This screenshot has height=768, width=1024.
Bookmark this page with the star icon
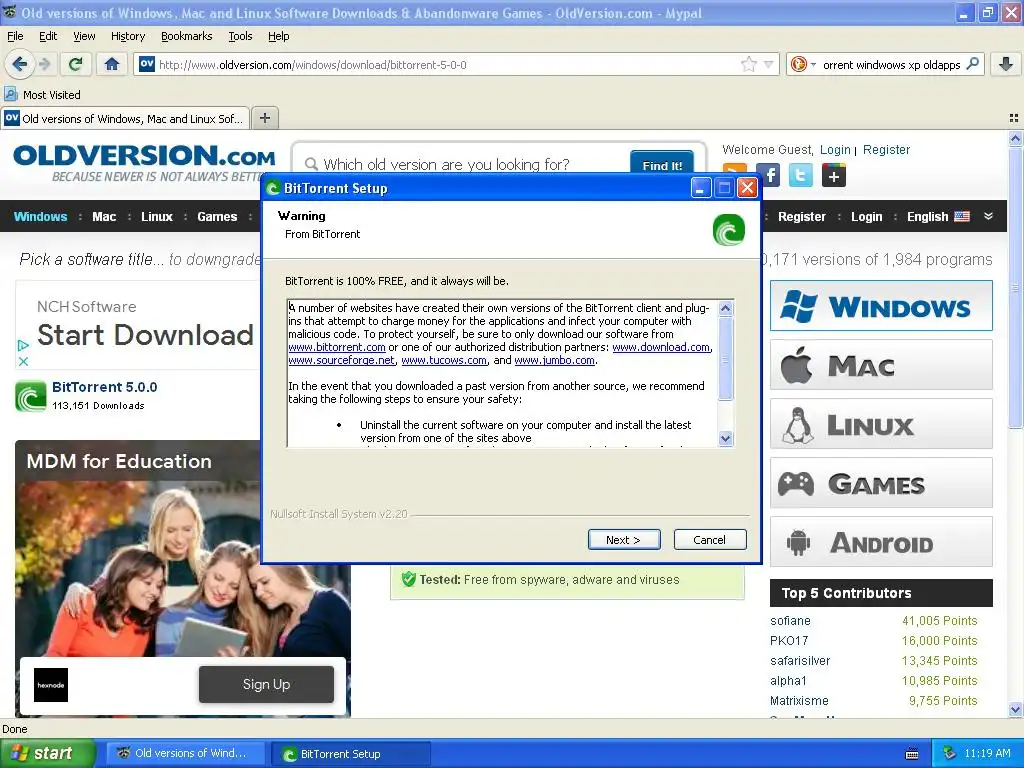(748, 64)
